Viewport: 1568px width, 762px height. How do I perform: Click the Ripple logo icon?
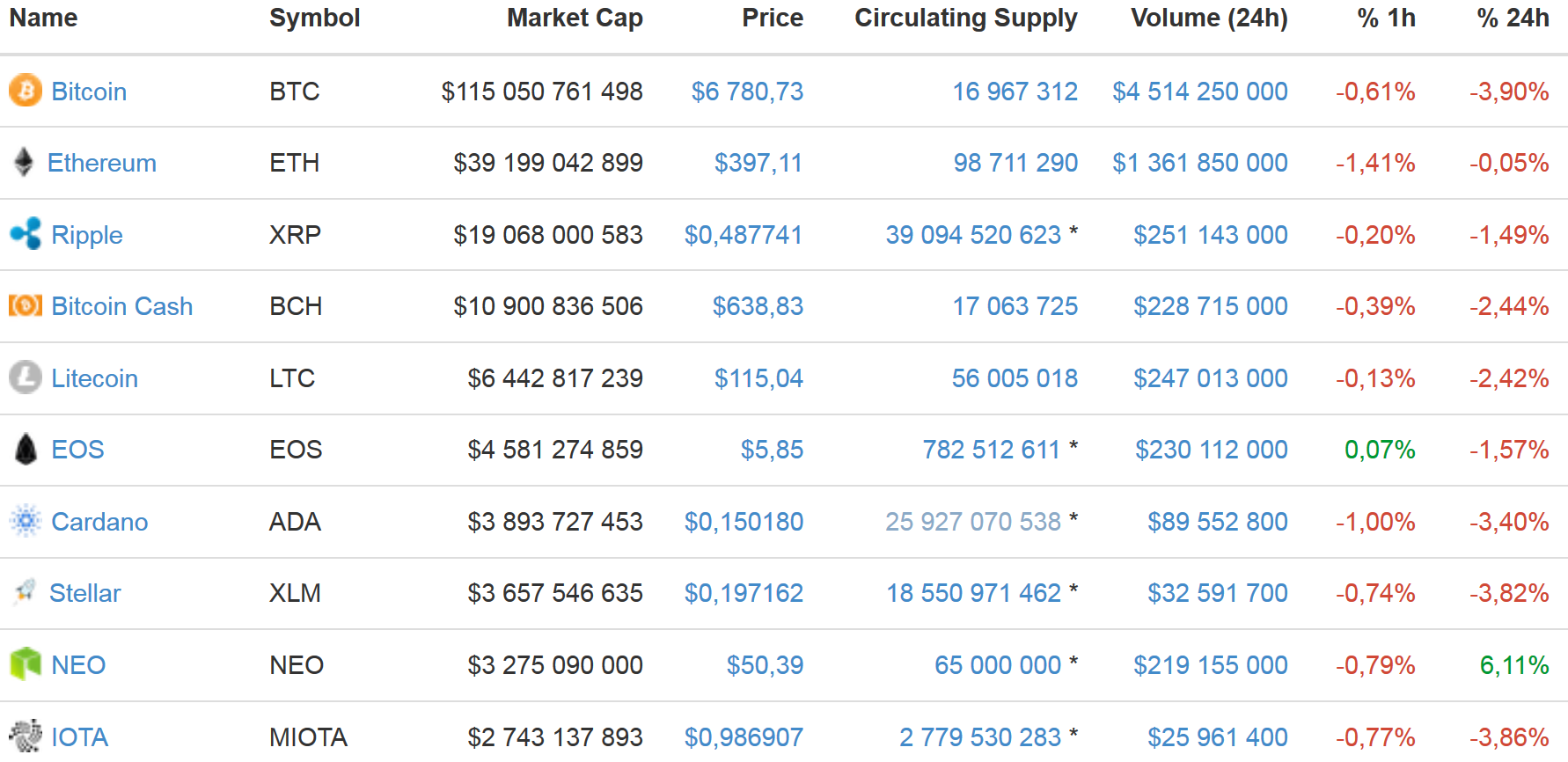click(26, 234)
